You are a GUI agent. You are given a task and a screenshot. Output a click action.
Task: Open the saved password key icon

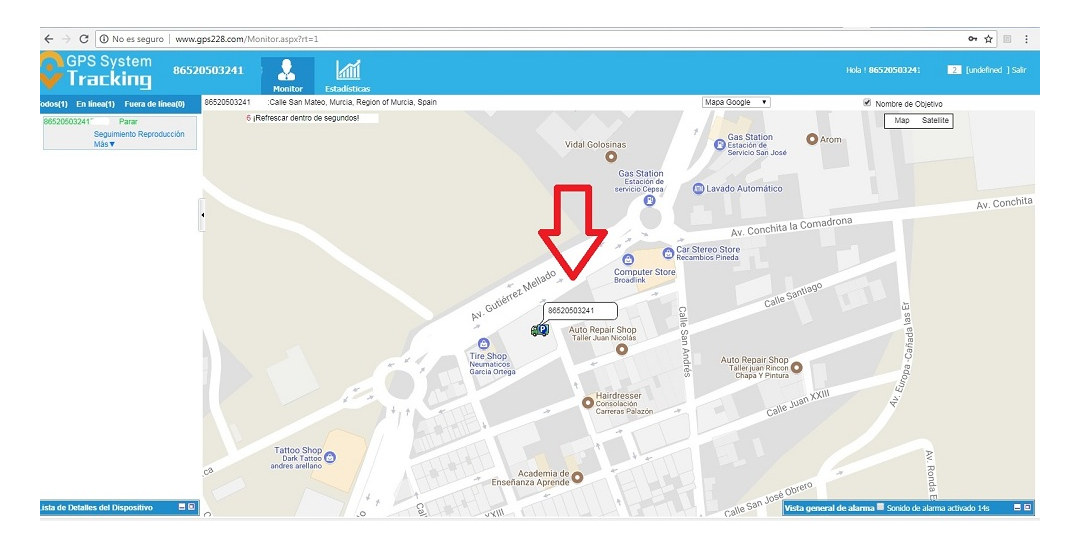[x=973, y=39]
